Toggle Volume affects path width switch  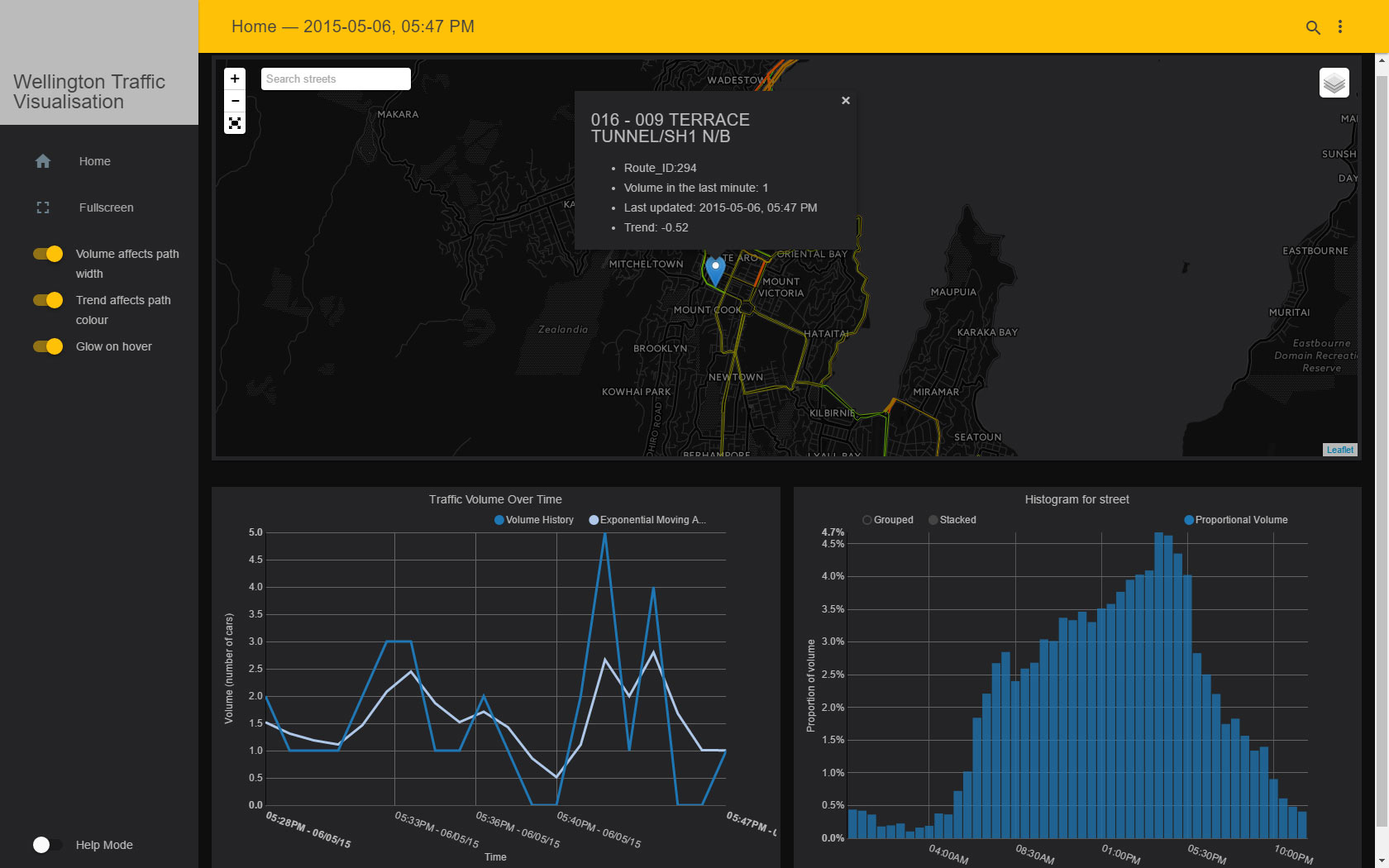48,254
